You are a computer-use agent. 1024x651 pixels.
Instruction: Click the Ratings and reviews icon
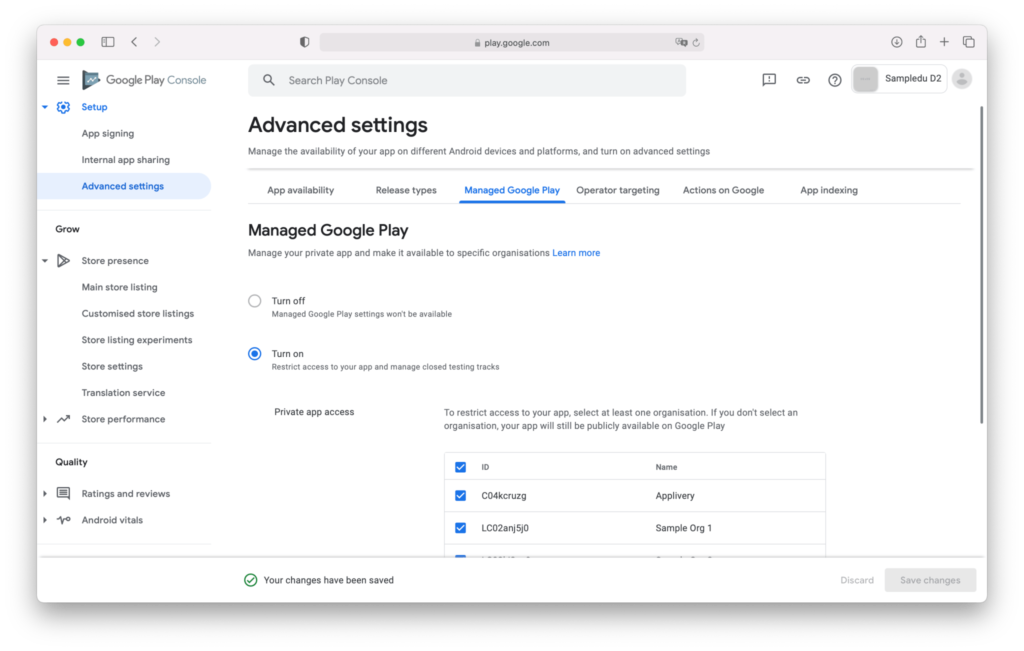coord(64,493)
